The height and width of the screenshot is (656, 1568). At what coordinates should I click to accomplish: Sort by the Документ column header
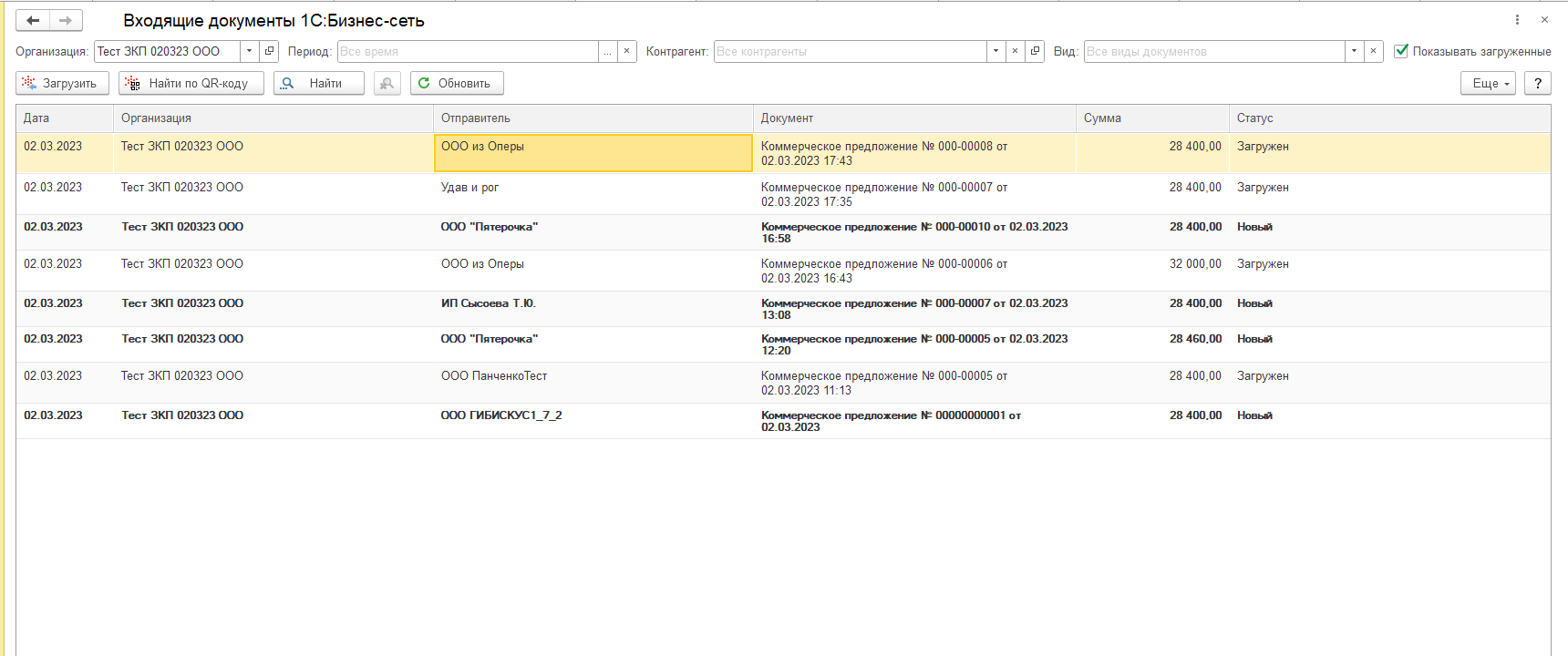click(914, 118)
